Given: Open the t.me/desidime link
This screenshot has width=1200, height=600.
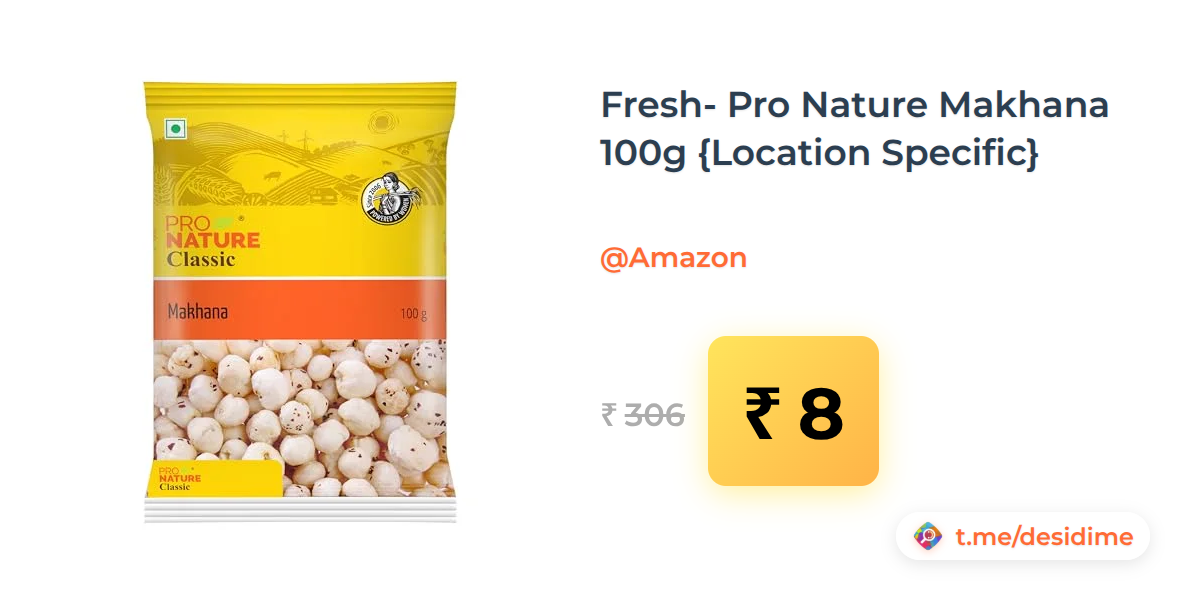Looking at the screenshot, I should click(1044, 537).
